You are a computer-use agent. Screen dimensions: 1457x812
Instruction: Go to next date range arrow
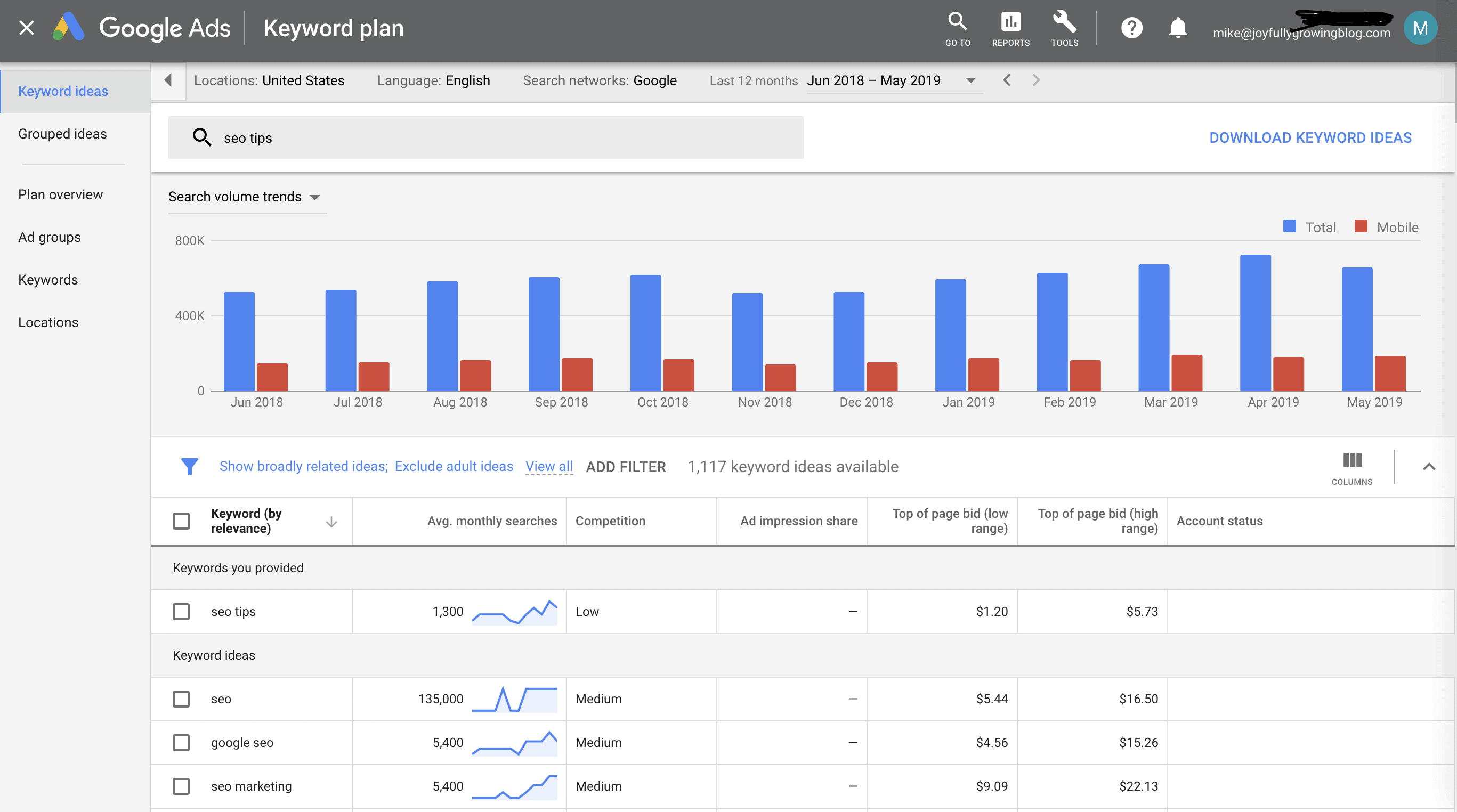pyautogui.click(x=1035, y=80)
